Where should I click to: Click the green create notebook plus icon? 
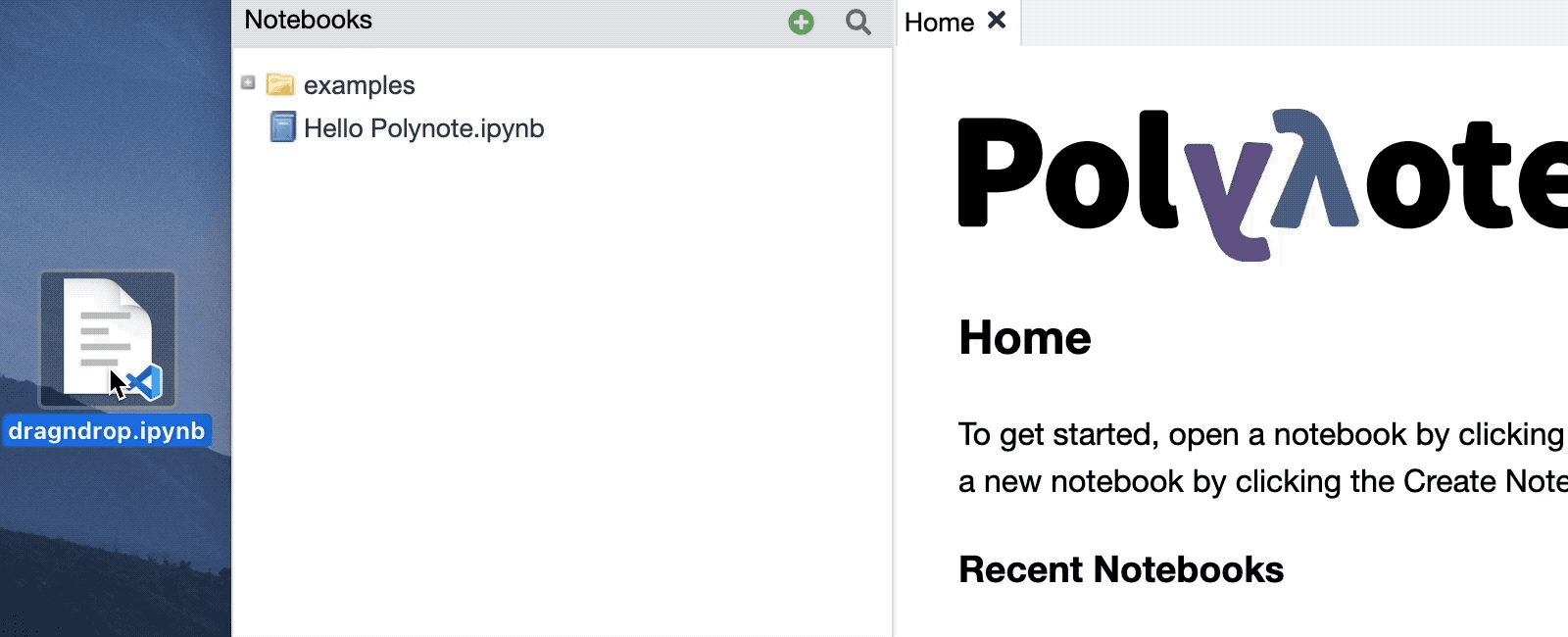801,23
